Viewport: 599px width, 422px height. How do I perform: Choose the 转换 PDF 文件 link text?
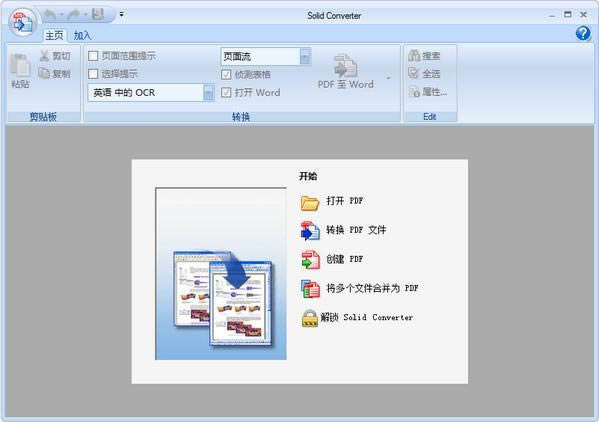point(356,230)
